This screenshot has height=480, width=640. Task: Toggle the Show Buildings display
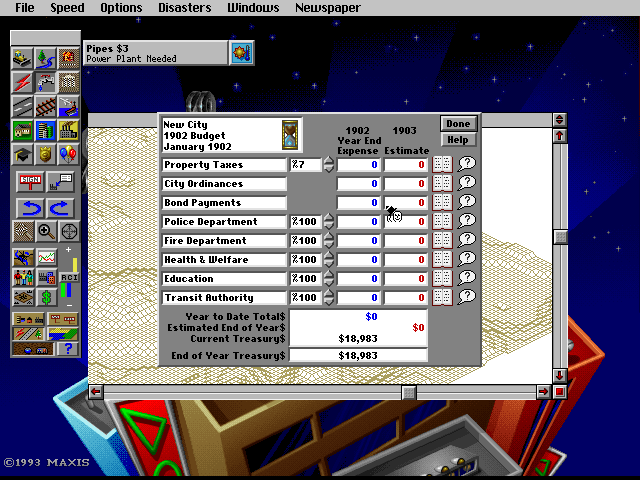(28, 319)
